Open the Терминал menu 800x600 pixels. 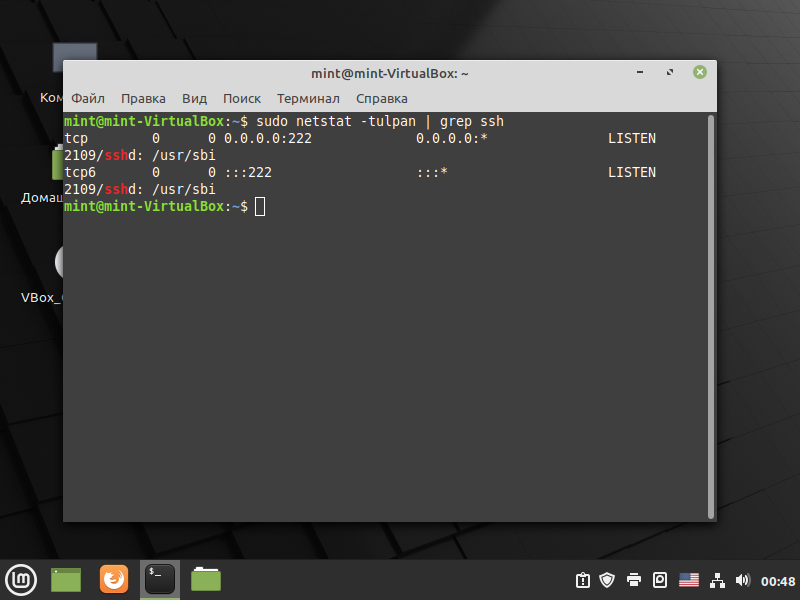pyautogui.click(x=308, y=98)
